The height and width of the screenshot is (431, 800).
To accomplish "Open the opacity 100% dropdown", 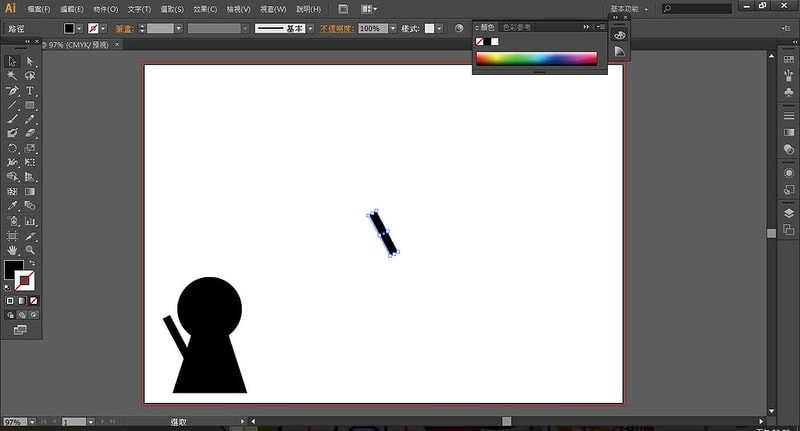I will (390, 29).
